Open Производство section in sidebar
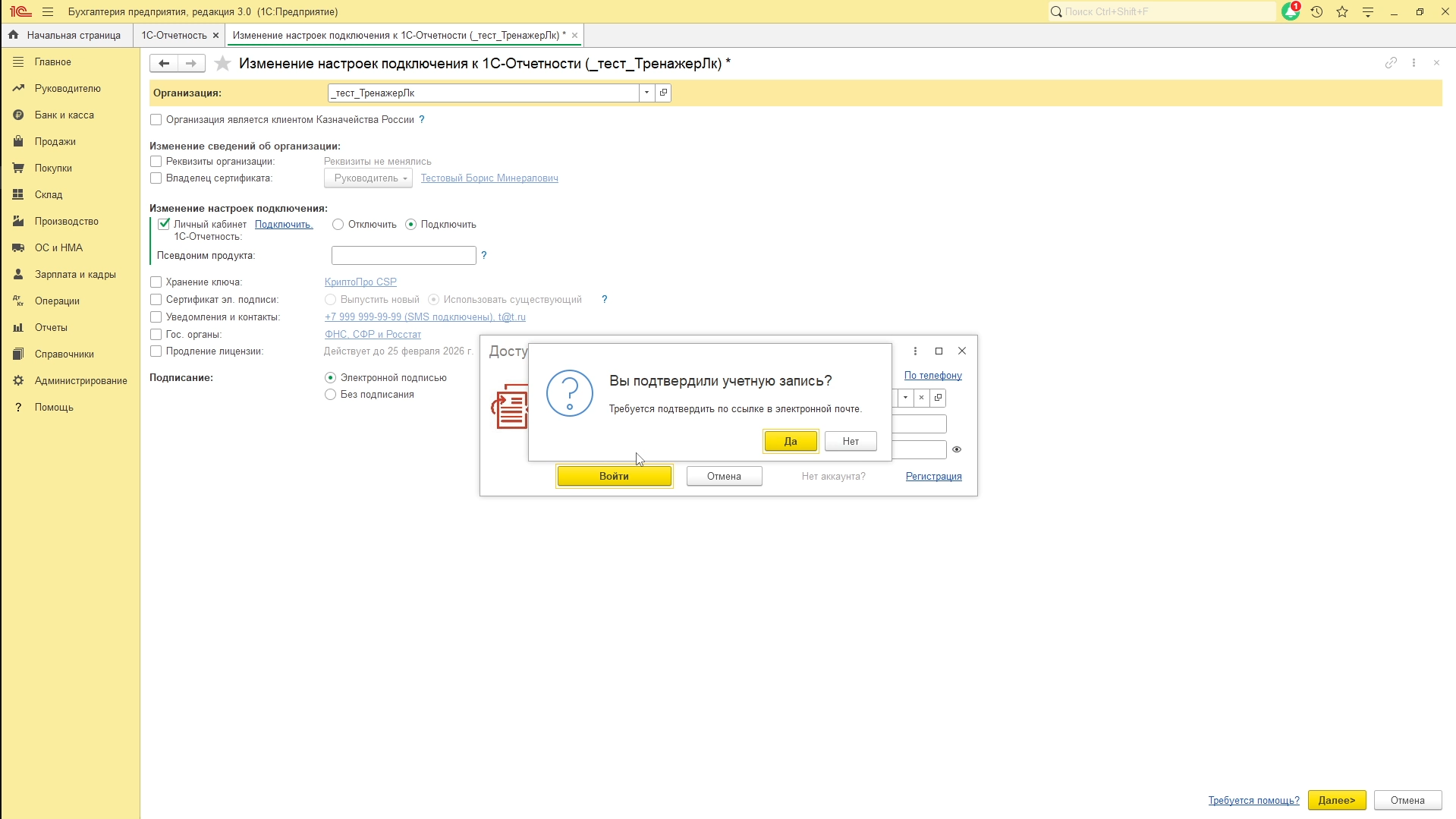This screenshot has width=1456, height=819. pos(71,221)
